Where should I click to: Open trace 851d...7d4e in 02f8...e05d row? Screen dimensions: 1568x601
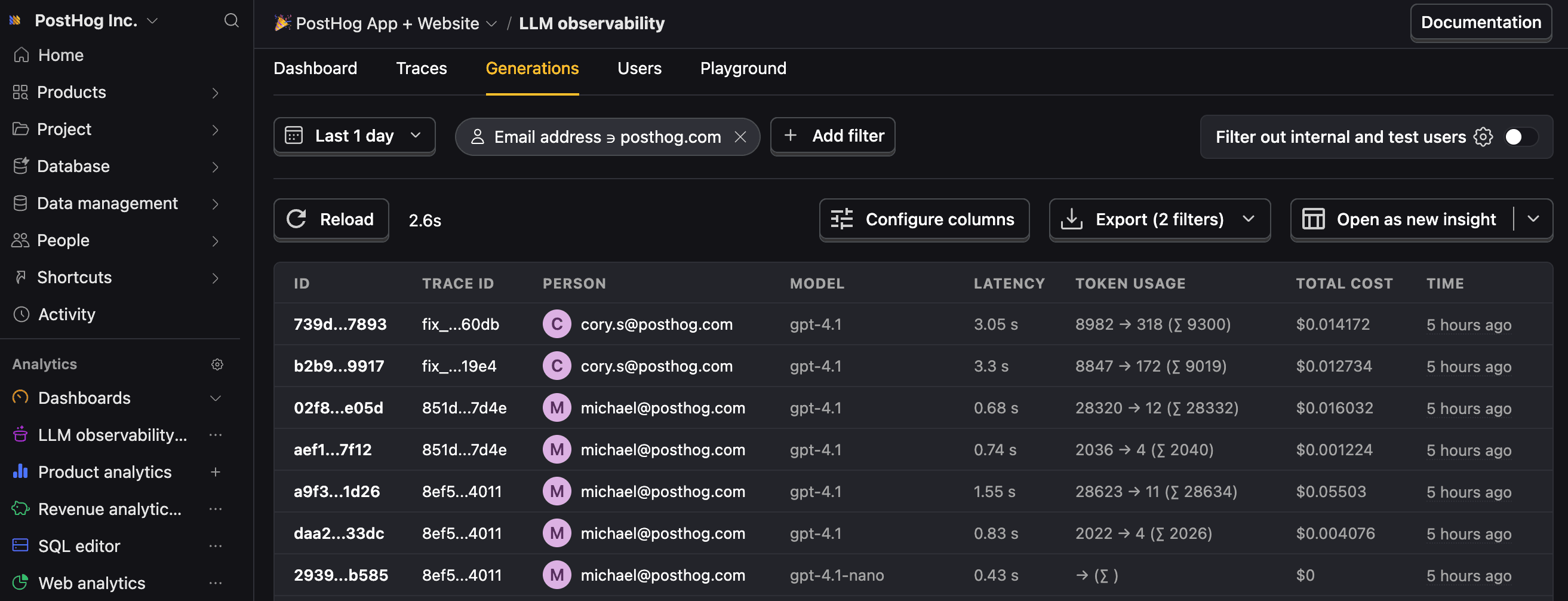click(x=464, y=408)
